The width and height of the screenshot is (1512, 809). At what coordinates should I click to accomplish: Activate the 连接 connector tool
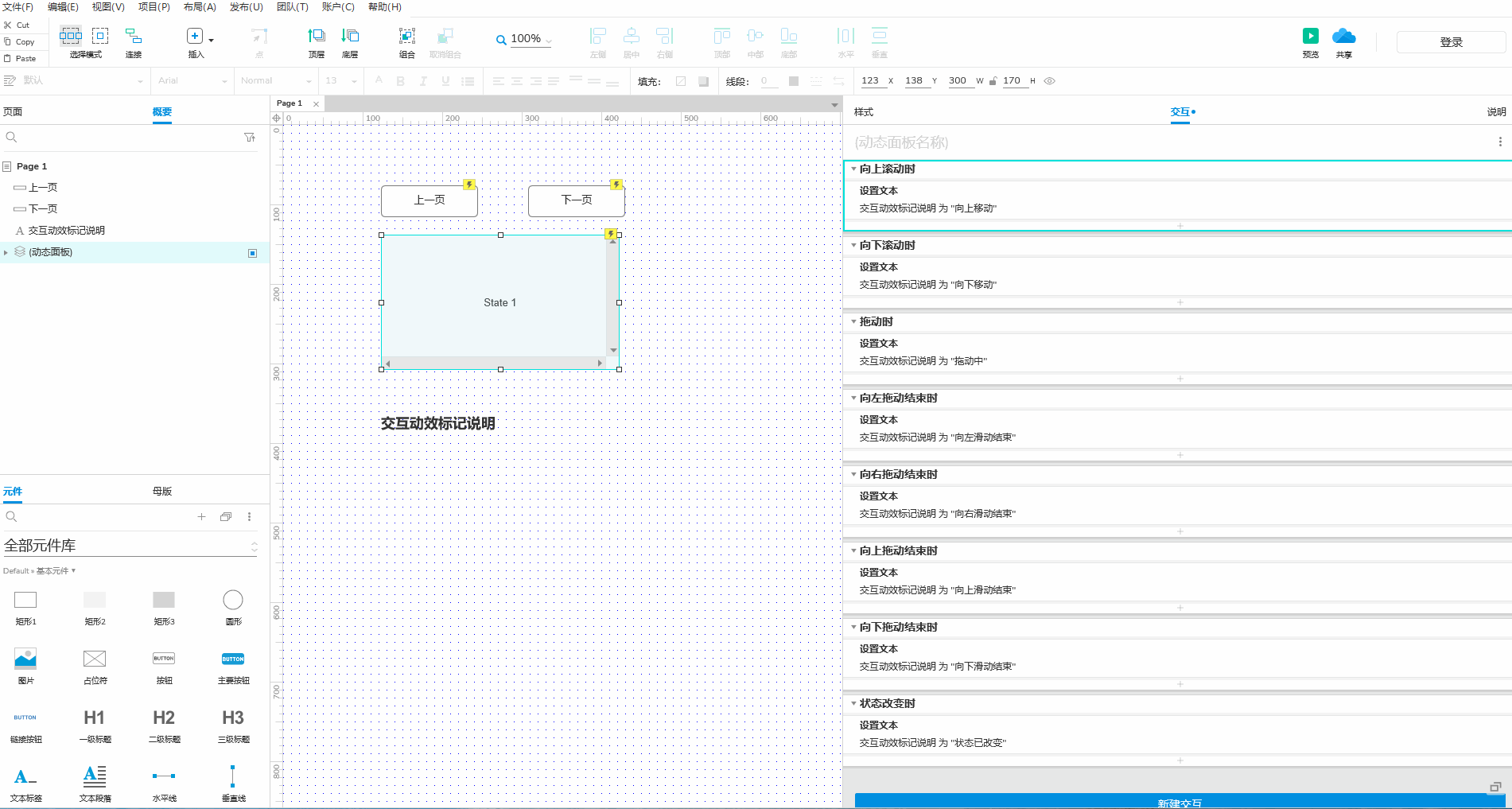point(134,36)
